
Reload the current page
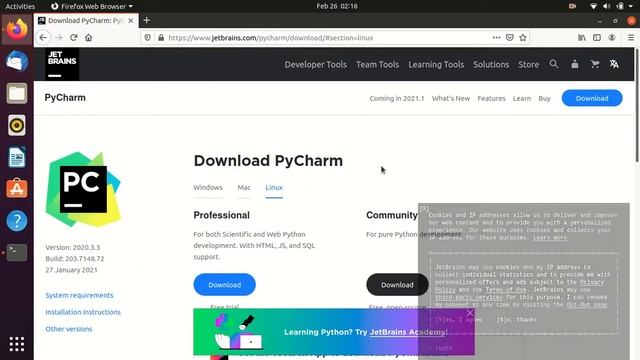tap(73, 38)
